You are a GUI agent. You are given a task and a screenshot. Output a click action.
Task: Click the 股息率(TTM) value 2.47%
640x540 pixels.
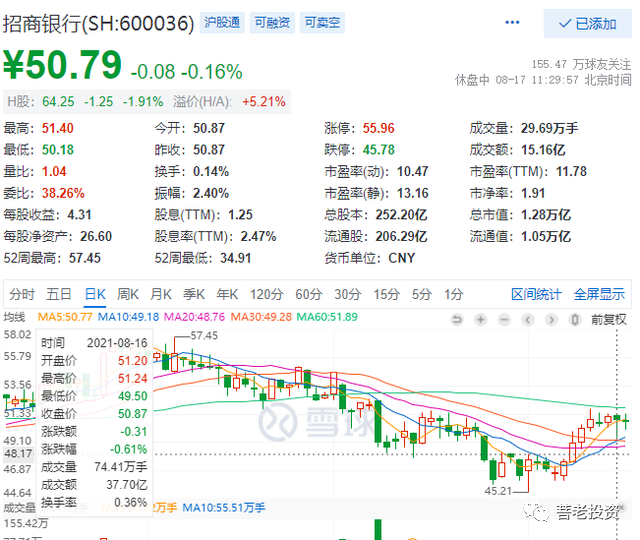(x=258, y=236)
